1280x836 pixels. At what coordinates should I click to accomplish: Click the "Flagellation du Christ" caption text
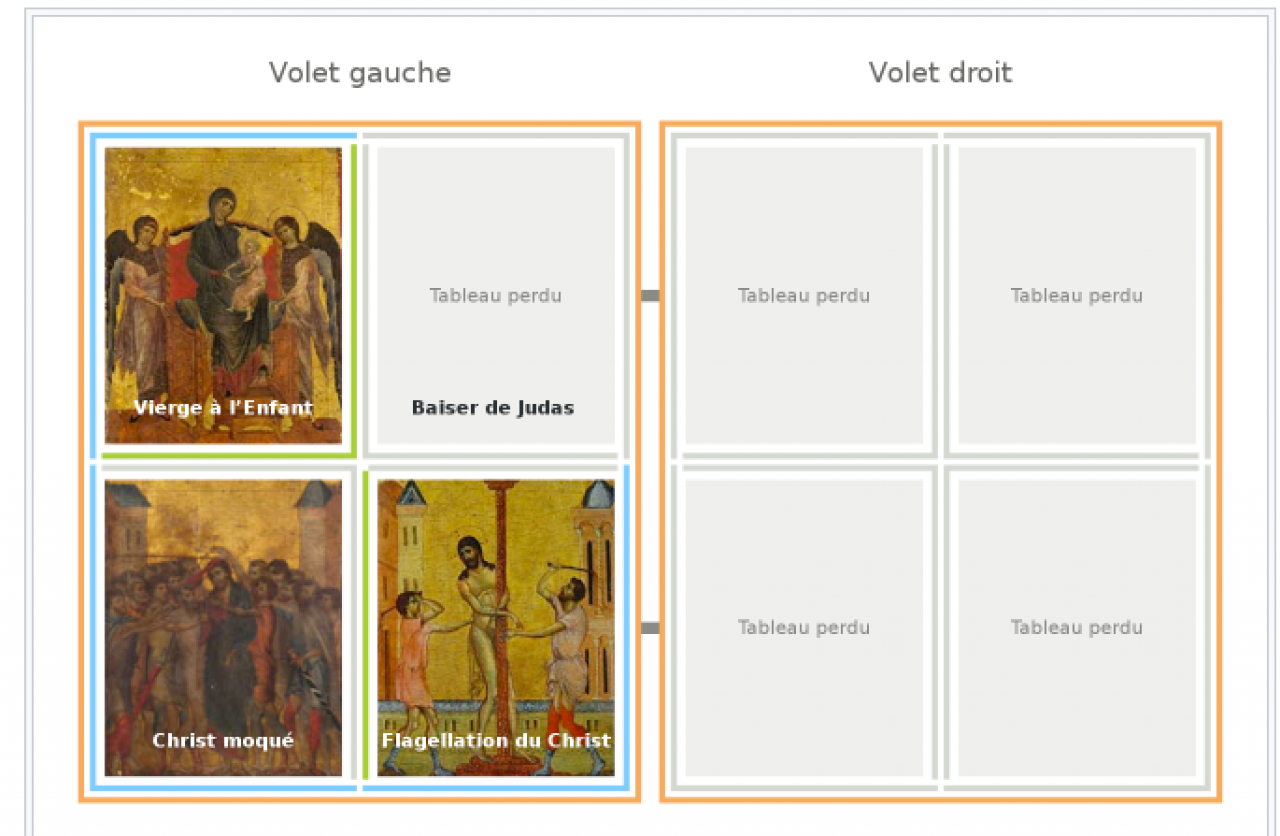496,741
